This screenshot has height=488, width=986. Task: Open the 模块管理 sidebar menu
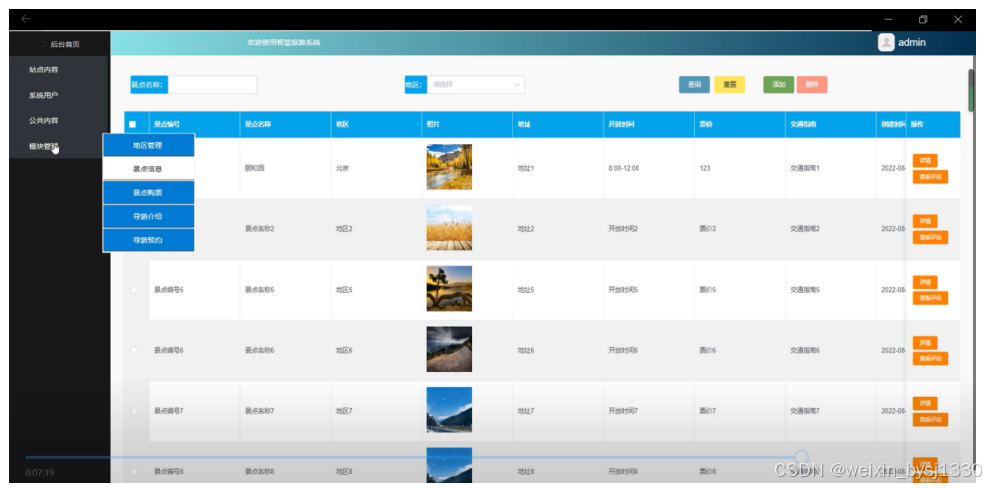(x=43, y=147)
